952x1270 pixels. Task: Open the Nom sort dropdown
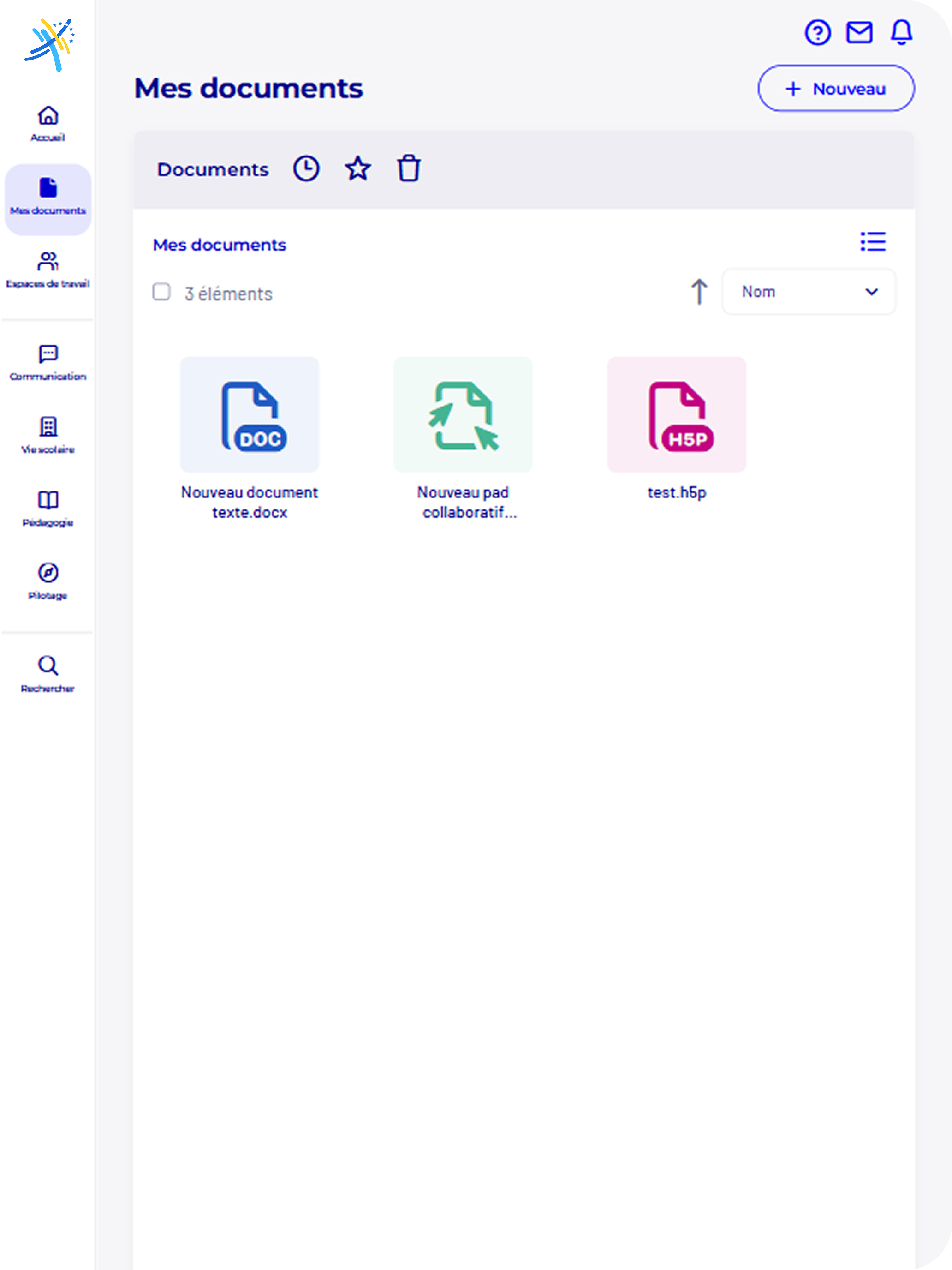(x=809, y=292)
